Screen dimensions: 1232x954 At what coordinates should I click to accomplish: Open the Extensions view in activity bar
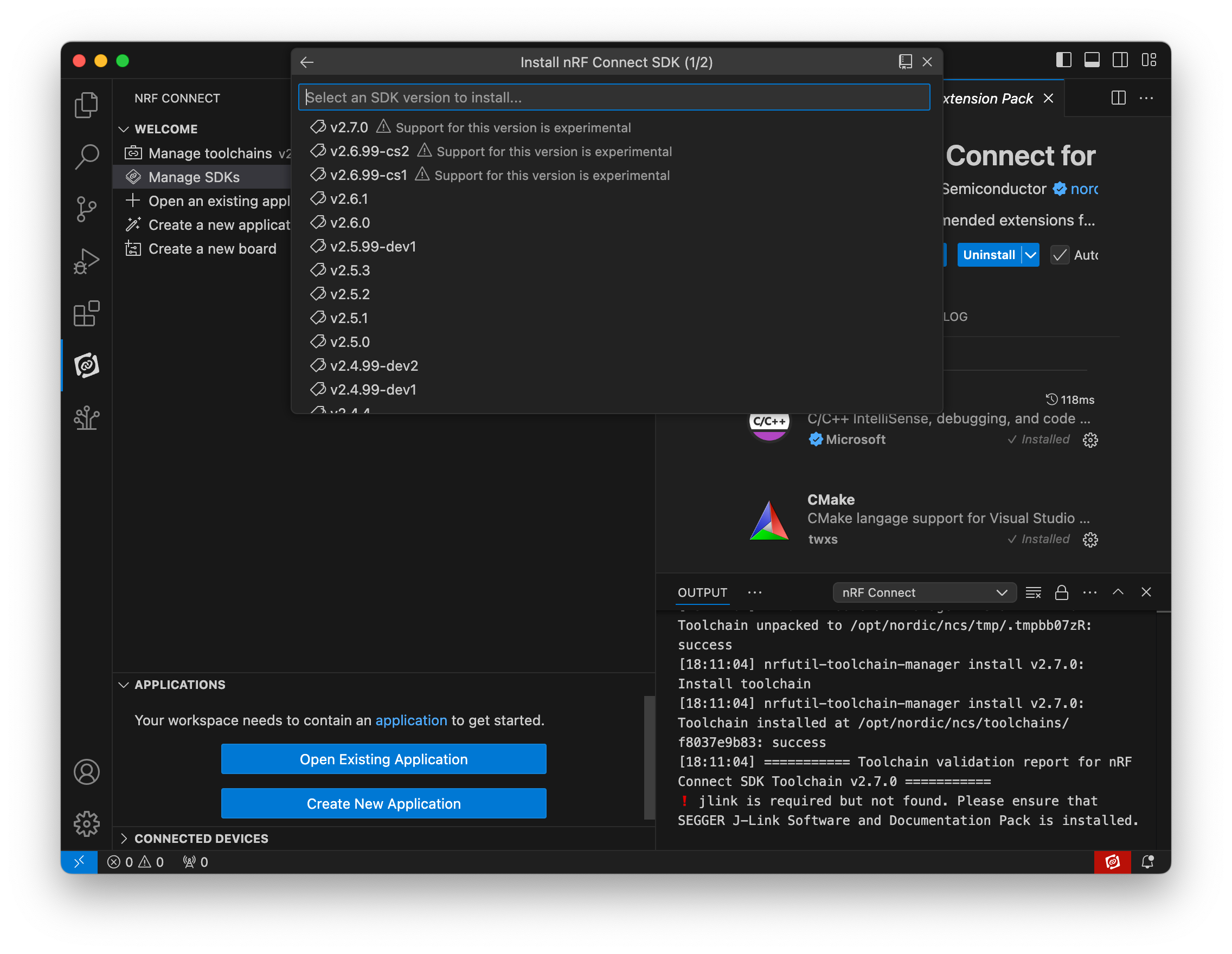(x=86, y=313)
